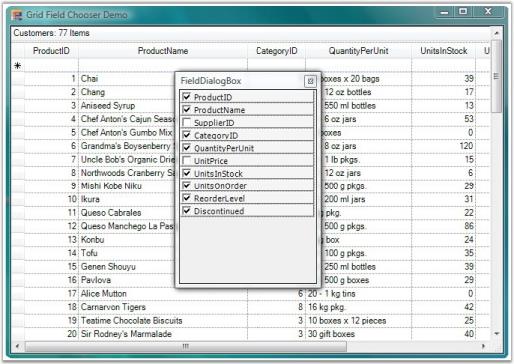Click the Grid Field Chooser Demo app icon
Screen dimensions: 514x364
(x=16, y=15)
